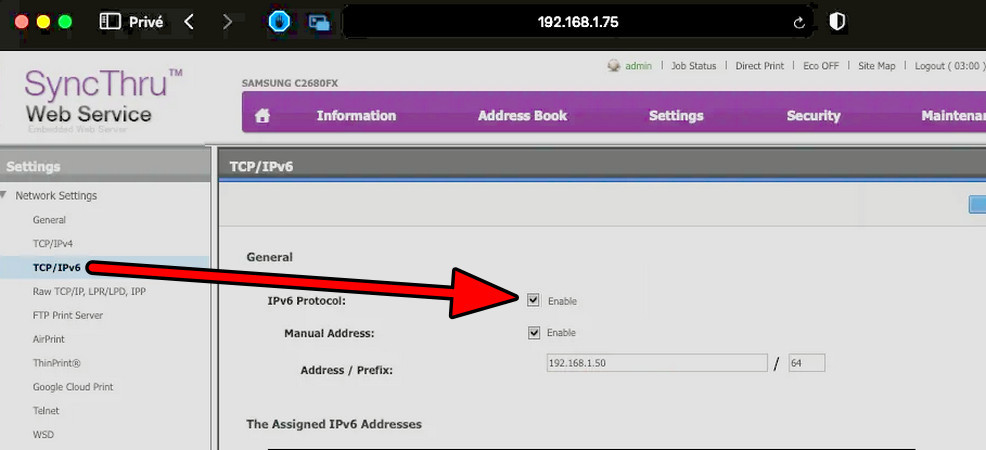Open the shield privacy report icon
The height and width of the screenshot is (450, 986).
tap(836, 22)
